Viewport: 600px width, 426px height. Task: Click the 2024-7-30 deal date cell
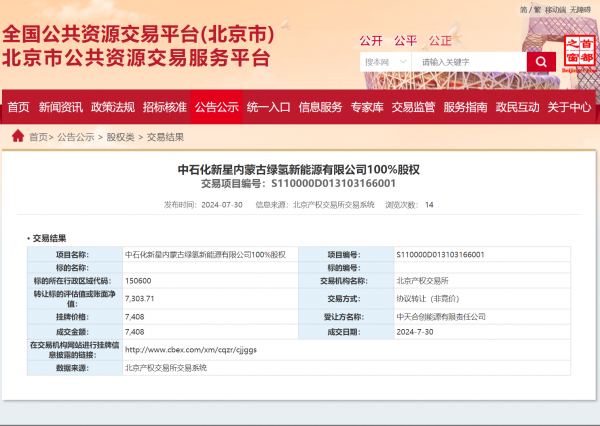[x=482, y=332]
